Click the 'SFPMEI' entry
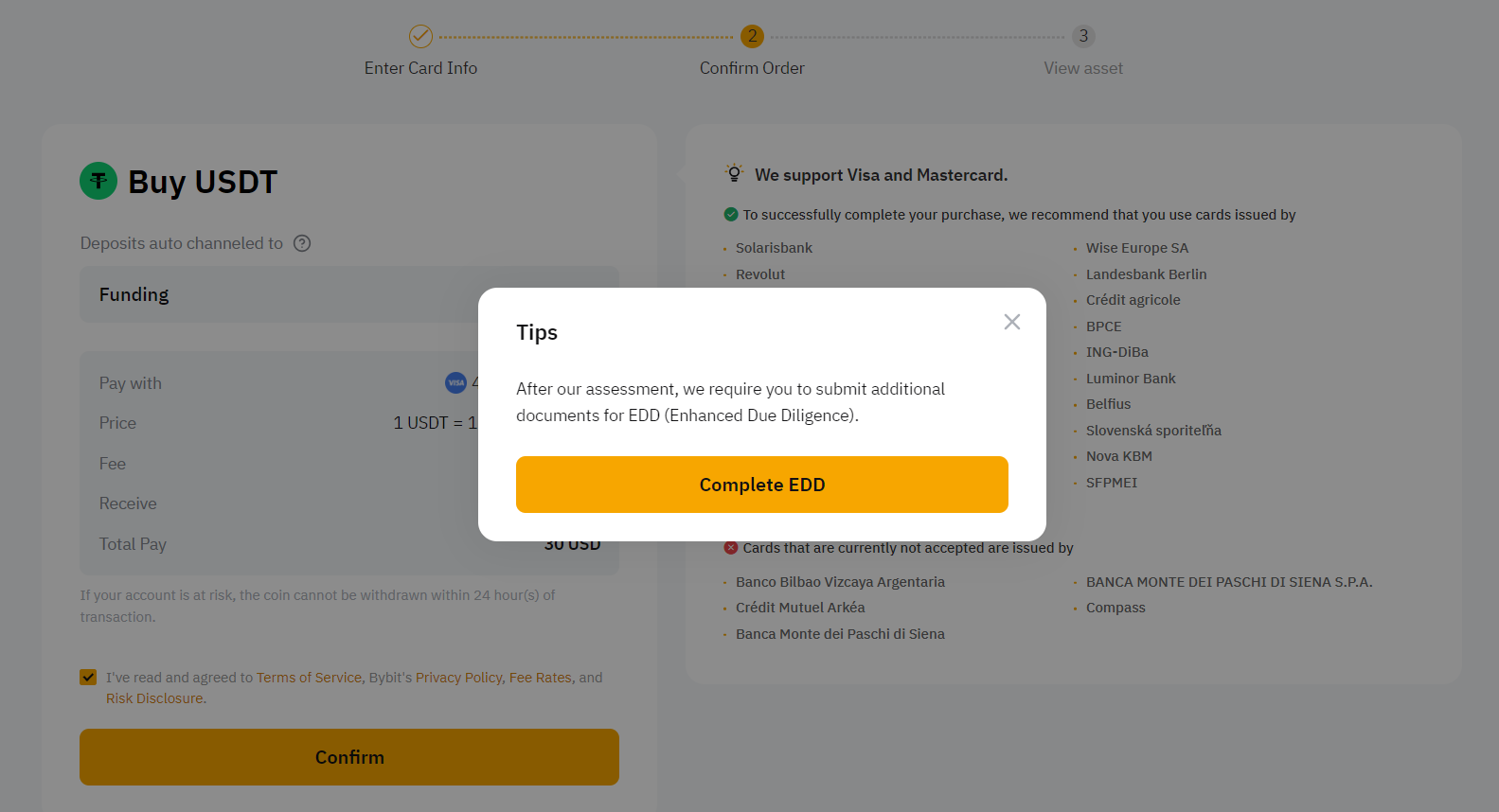This screenshot has height=812, width=1499. pos(1112,483)
